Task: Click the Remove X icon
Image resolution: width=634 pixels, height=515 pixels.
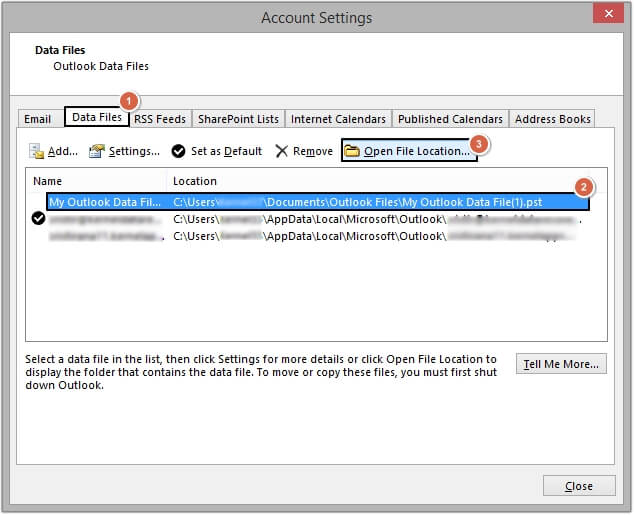Action: tap(281, 151)
